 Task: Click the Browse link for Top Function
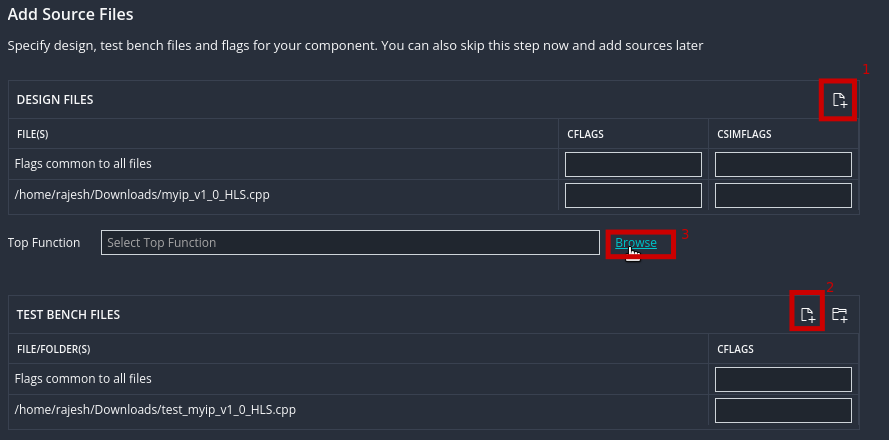pos(636,243)
